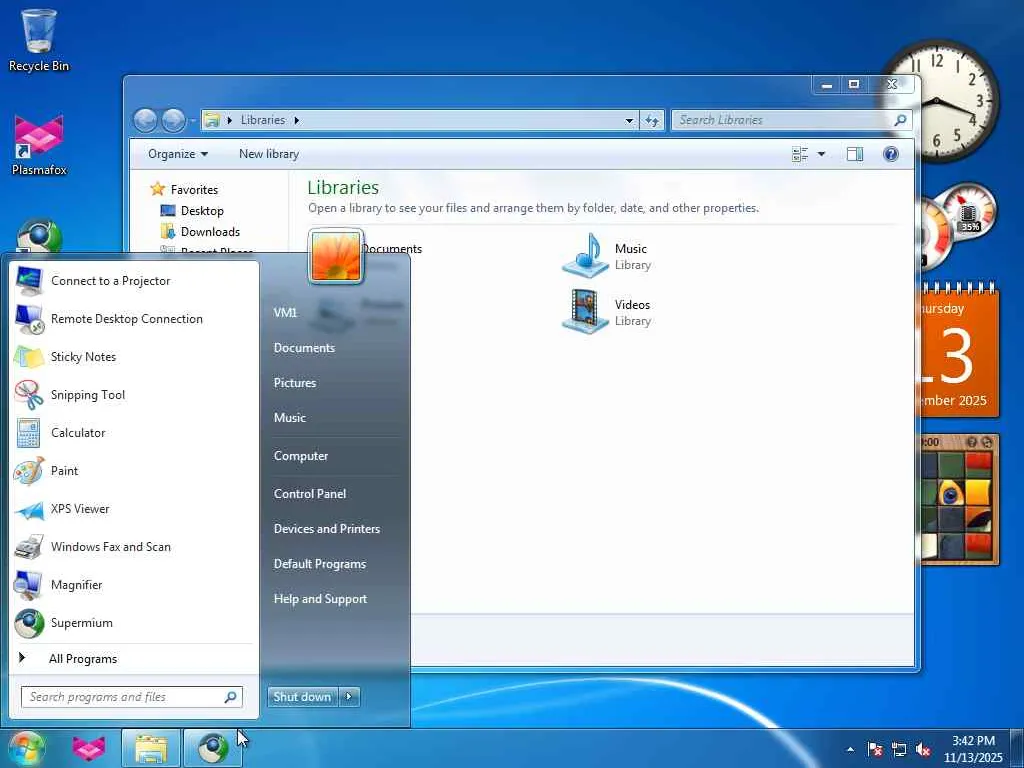Open the Music library icon
The width and height of the screenshot is (1024, 768).
(x=586, y=256)
